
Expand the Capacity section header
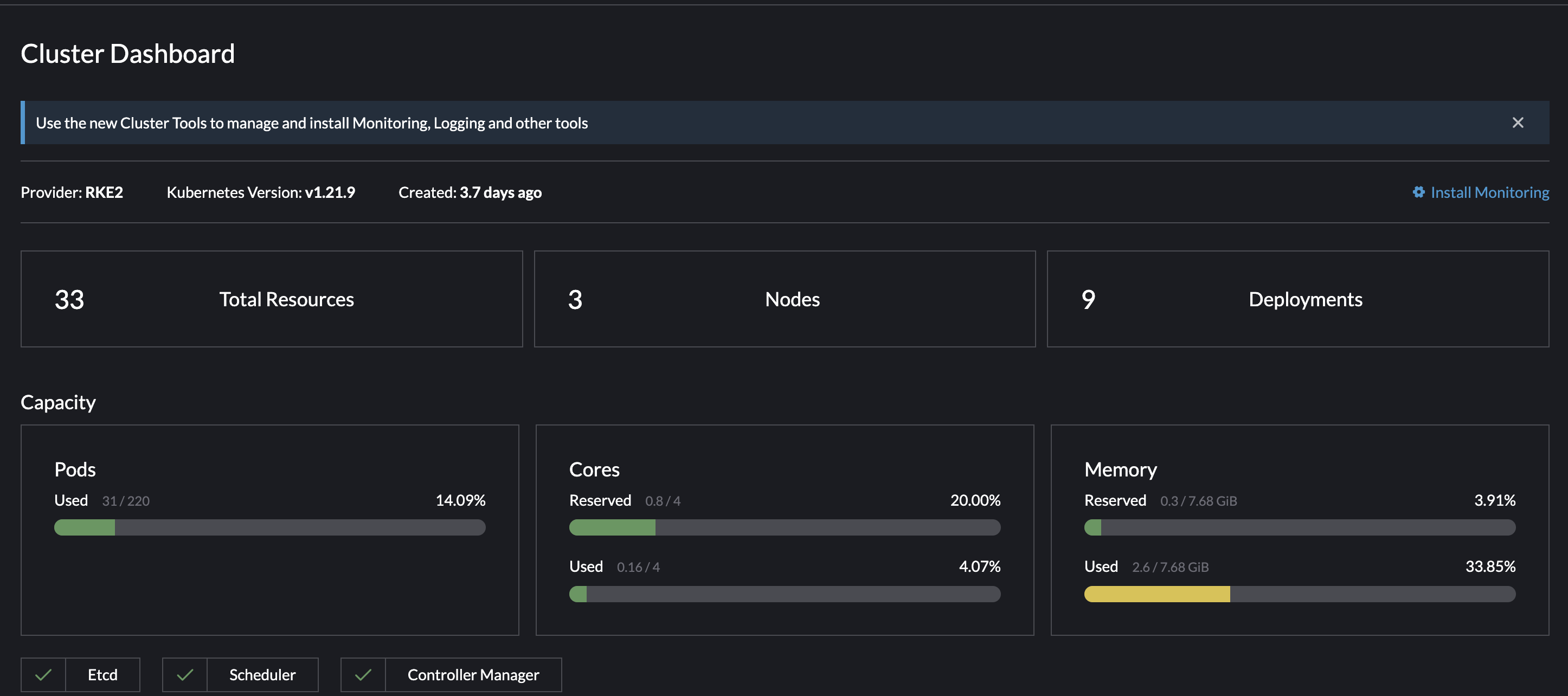pos(58,402)
